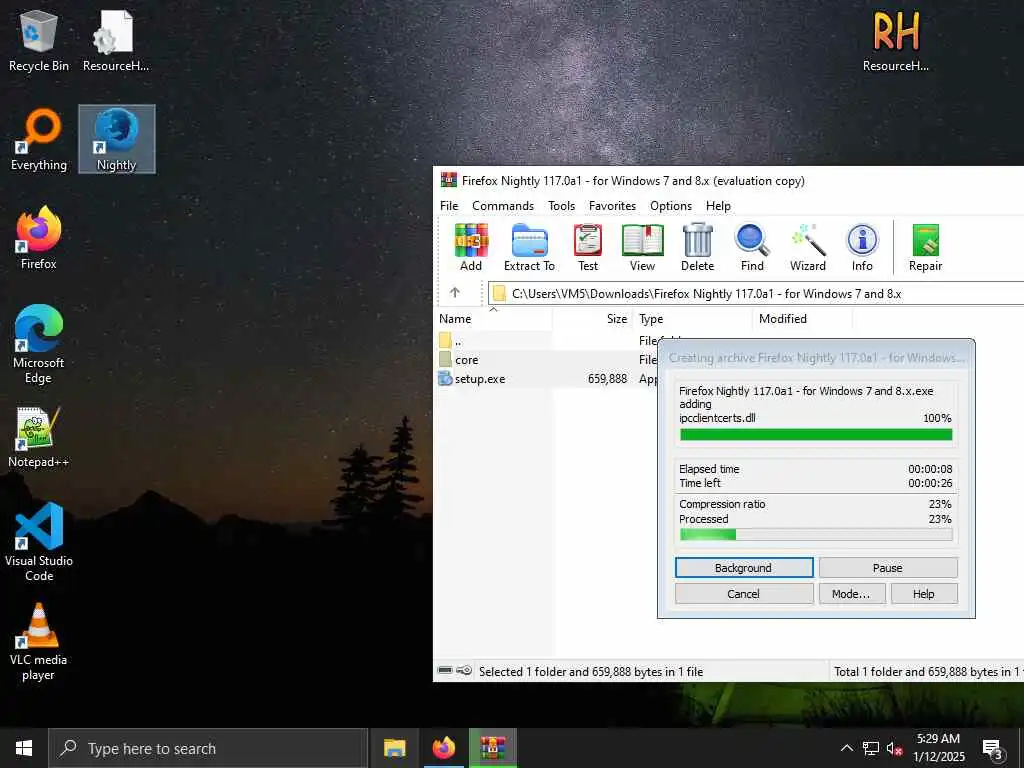Image resolution: width=1024 pixels, height=768 pixels.
Task: Open the Favorites menu
Action: [x=612, y=206]
